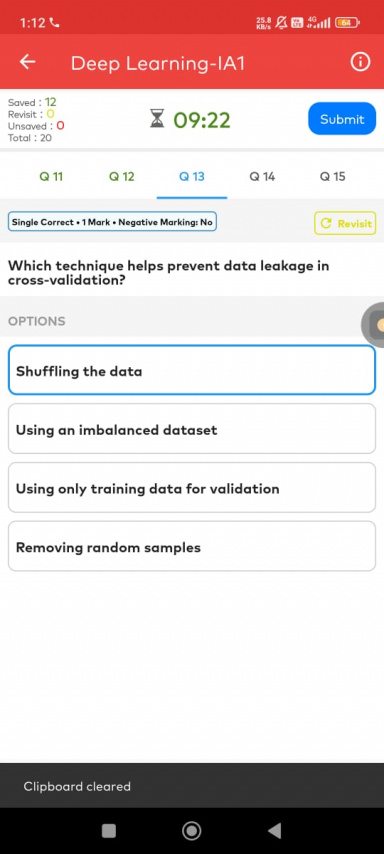Viewport: 384px width, 854px height.
Task: Switch to question tab Q 12
Action: tap(121, 176)
